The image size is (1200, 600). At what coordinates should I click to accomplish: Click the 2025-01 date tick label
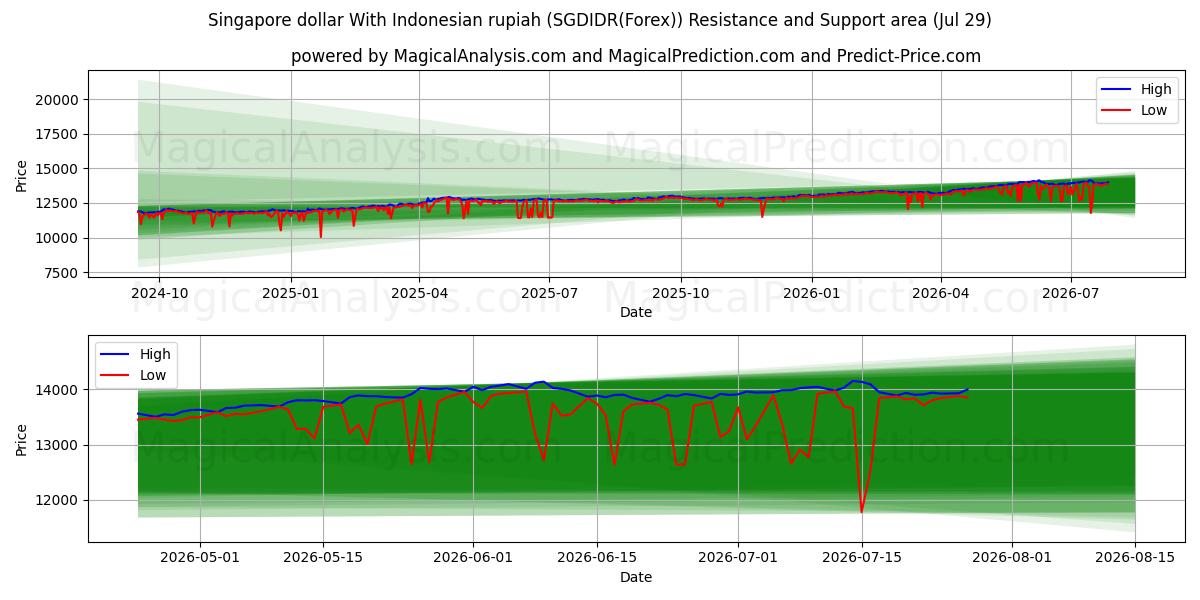point(291,292)
